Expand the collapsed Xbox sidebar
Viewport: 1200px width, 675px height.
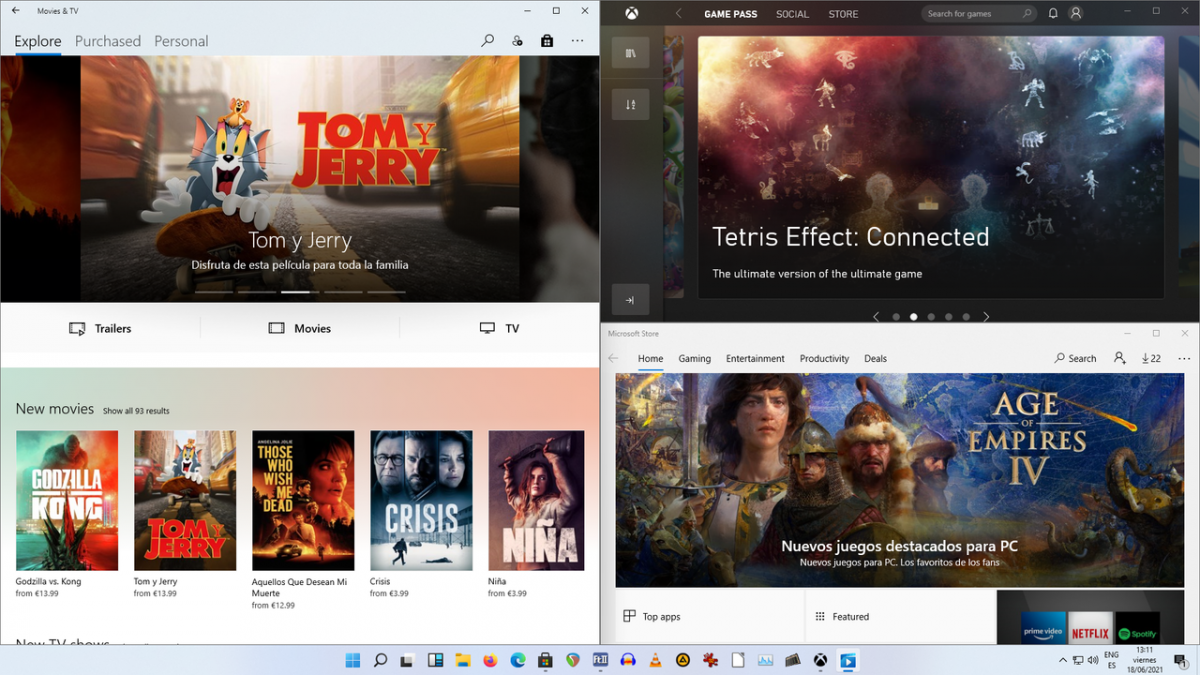coord(630,300)
